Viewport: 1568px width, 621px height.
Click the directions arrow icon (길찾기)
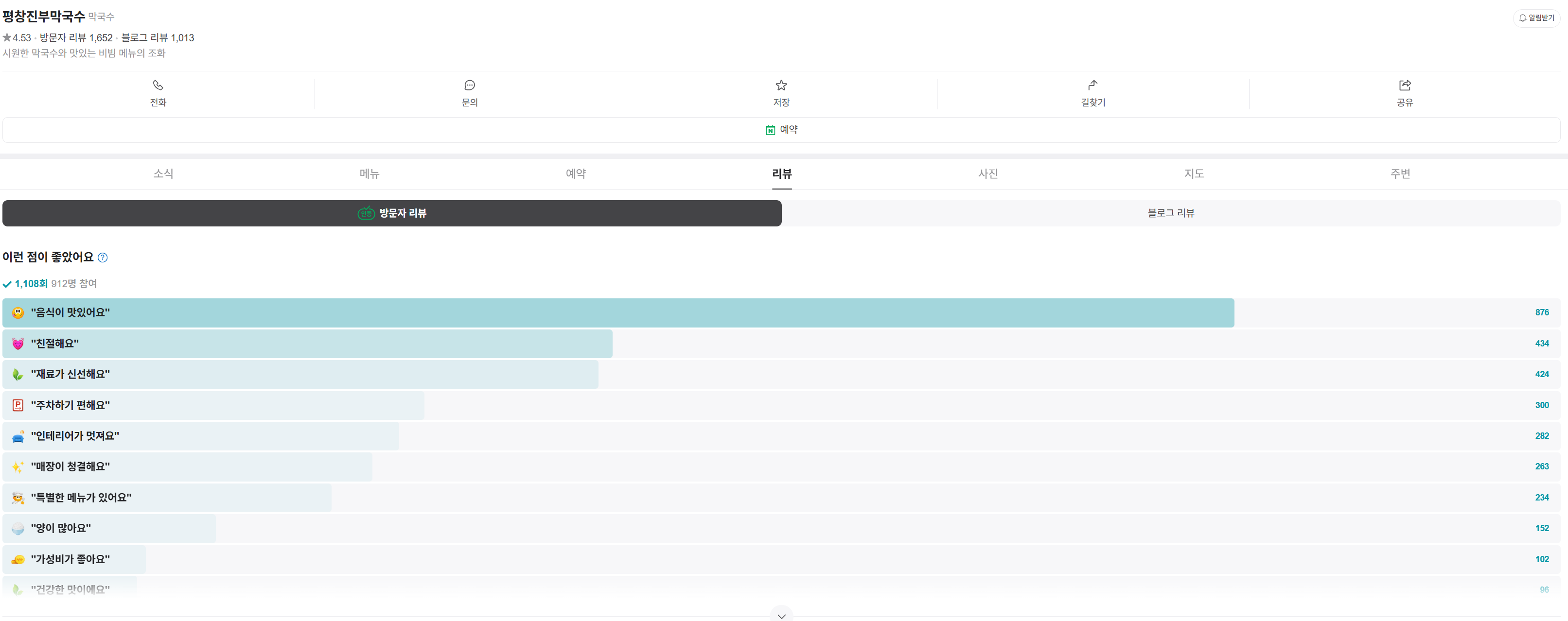pos(1092,85)
